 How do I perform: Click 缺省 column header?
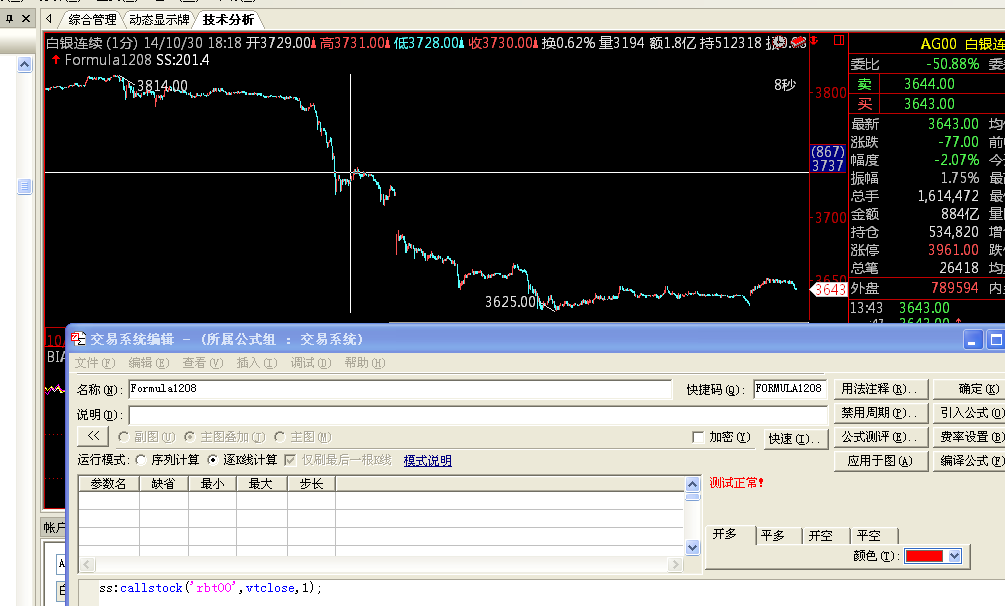tap(163, 484)
